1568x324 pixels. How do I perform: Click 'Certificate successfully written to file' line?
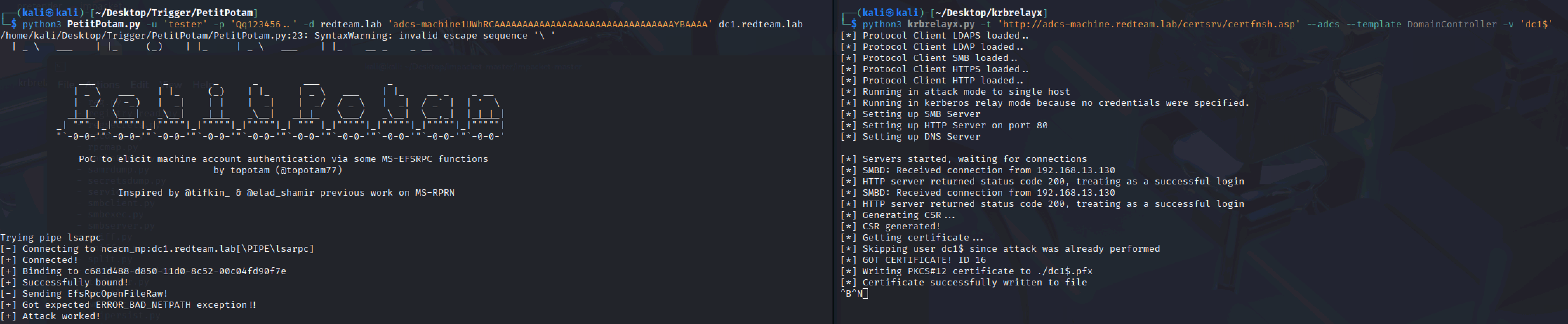(x=964, y=283)
